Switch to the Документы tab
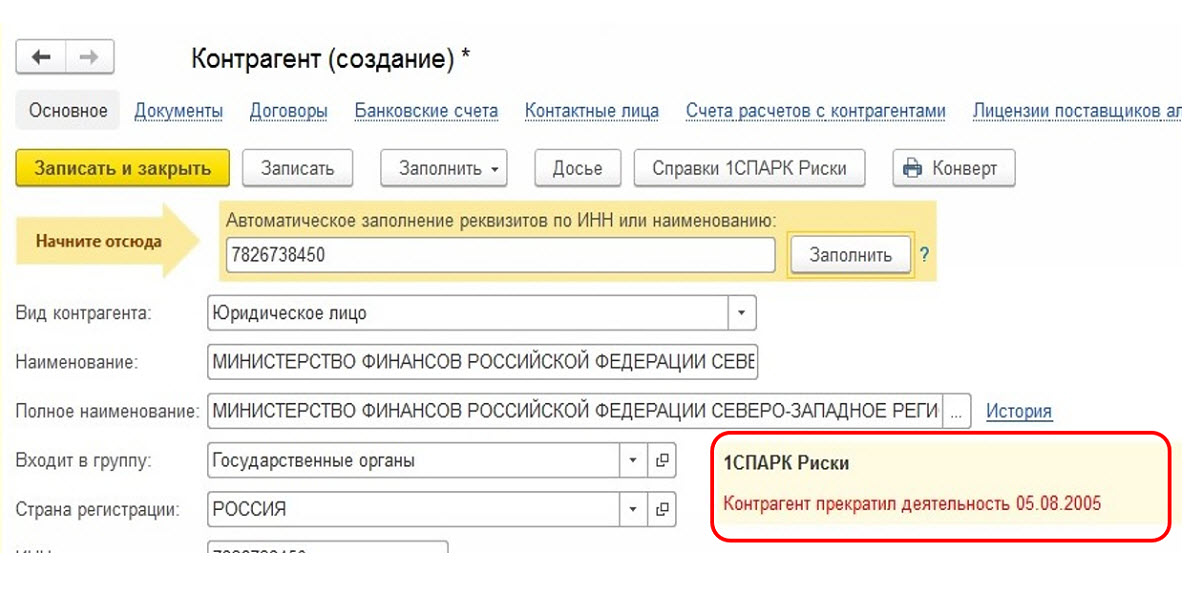 tap(179, 111)
